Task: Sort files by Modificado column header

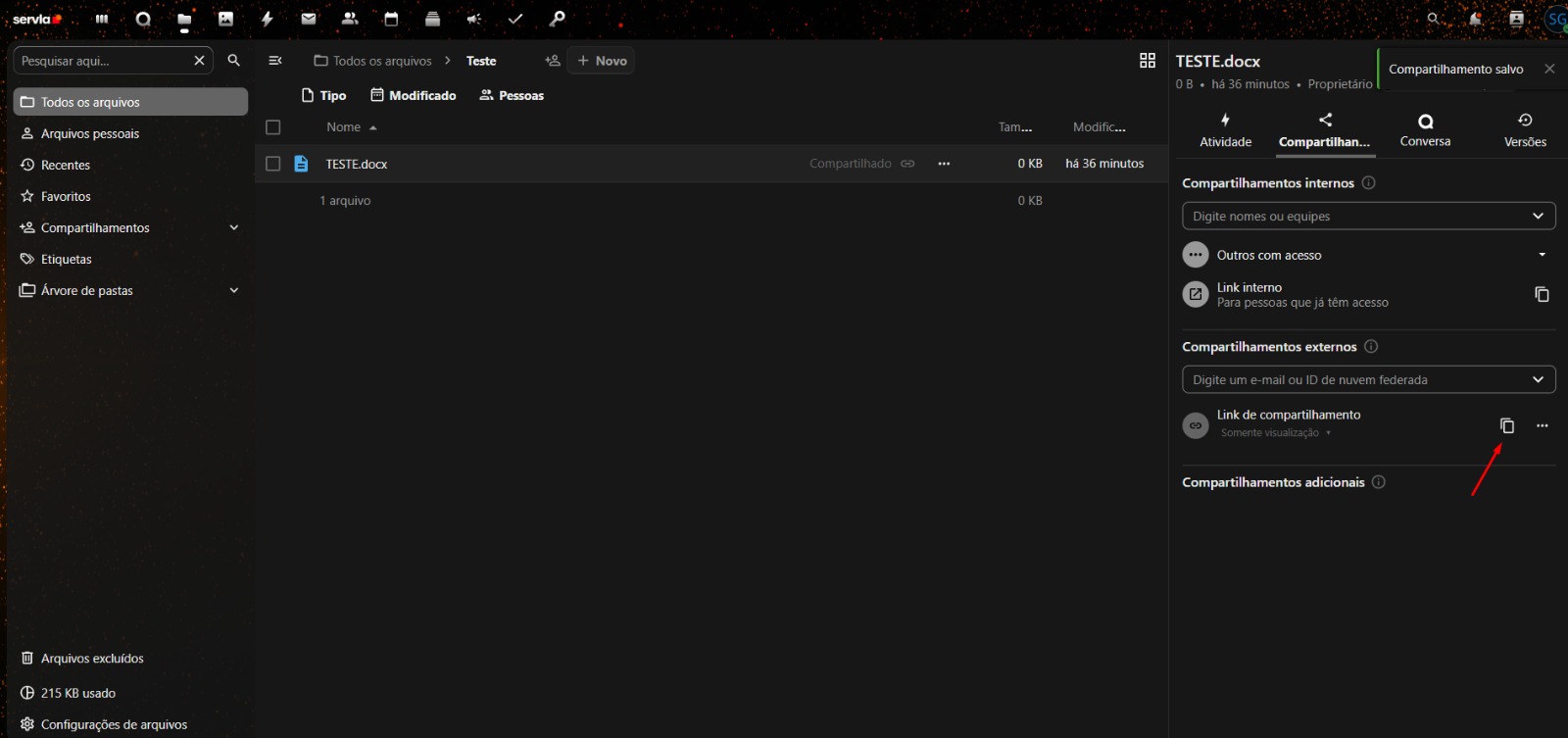Action: (x=1099, y=127)
